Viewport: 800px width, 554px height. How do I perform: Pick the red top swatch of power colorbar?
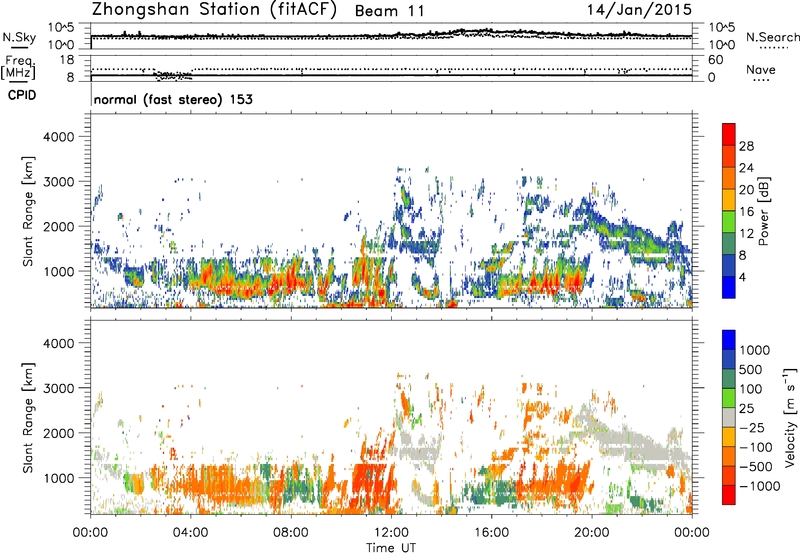pyautogui.click(x=729, y=134)
